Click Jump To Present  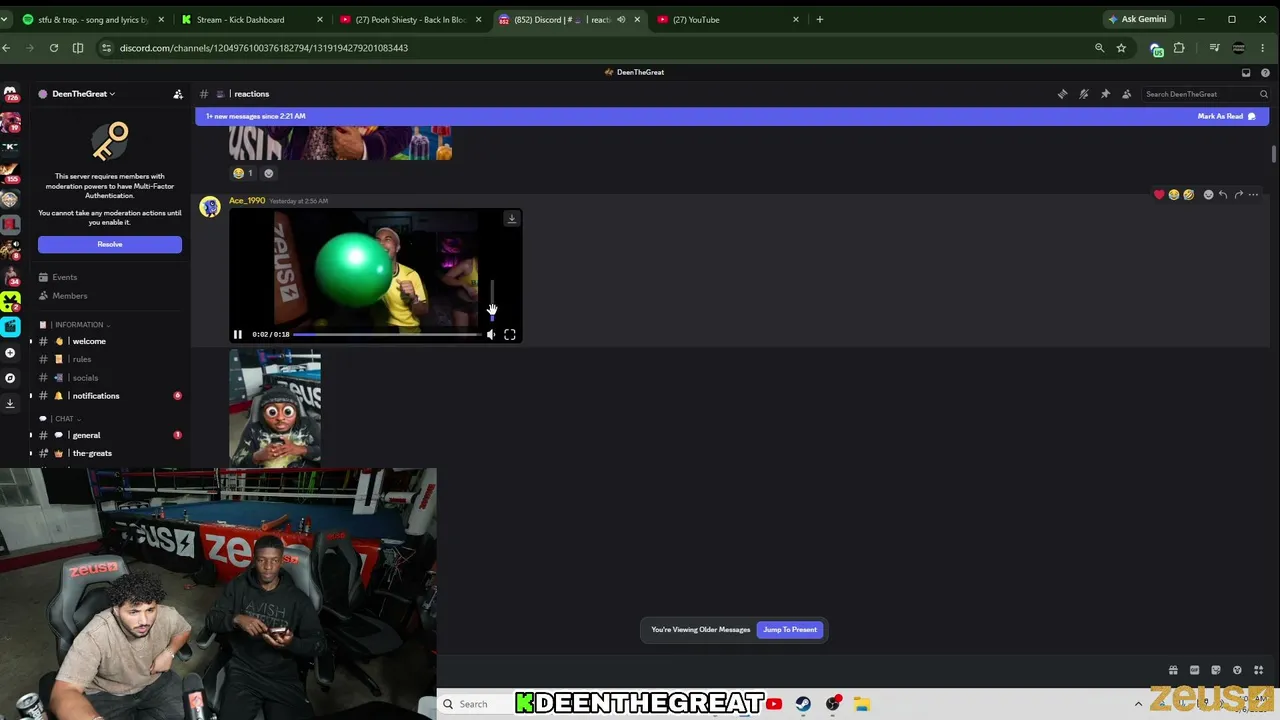pyautogui.click(x=790, y=630)
